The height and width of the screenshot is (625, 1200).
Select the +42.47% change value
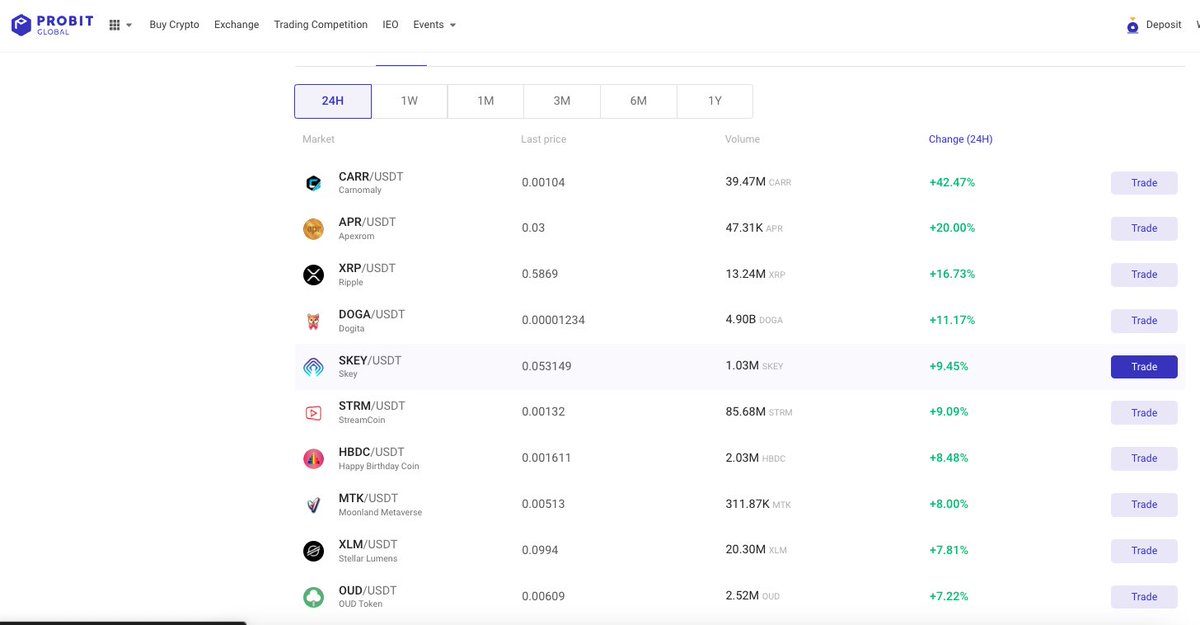click(952, 183)
